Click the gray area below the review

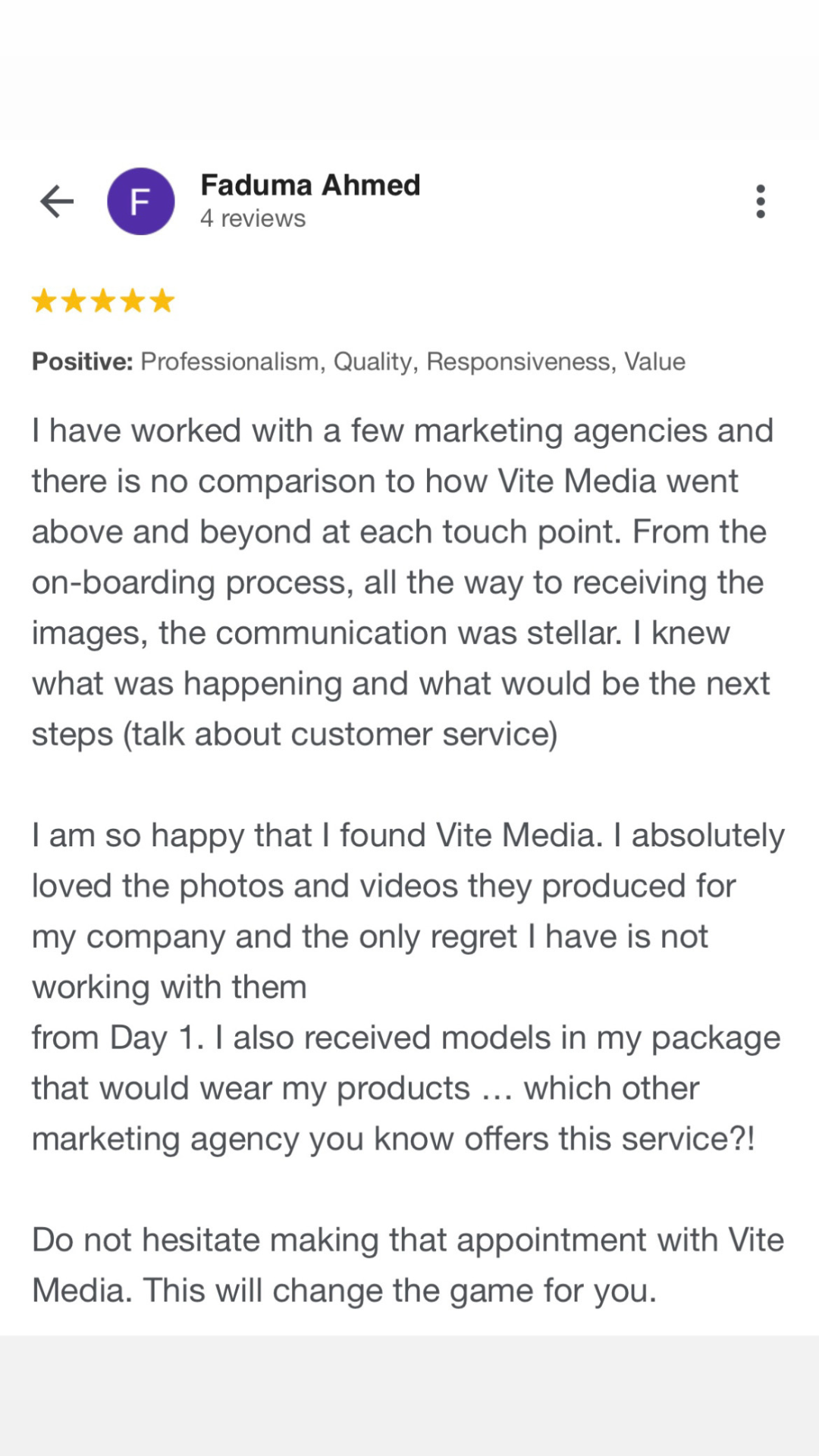(409, 1395)
